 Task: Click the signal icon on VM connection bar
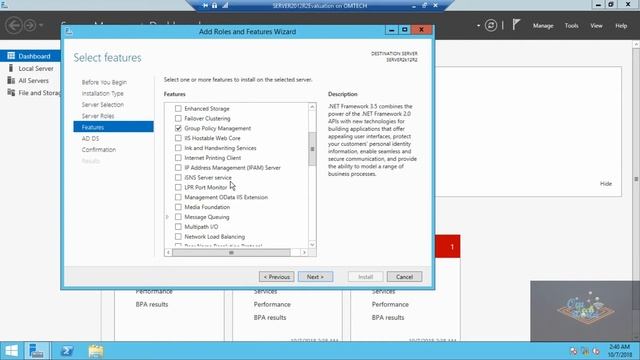coord(225,5)
